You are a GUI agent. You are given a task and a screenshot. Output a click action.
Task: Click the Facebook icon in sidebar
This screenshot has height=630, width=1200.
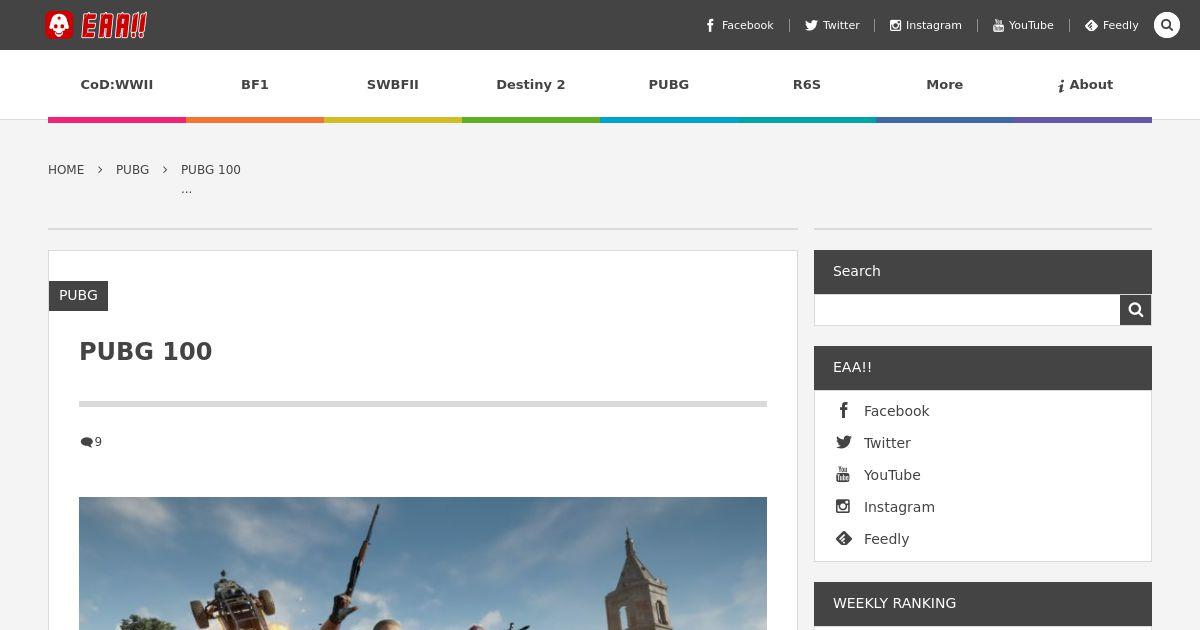pyautogui.click(x=843, y=410)
